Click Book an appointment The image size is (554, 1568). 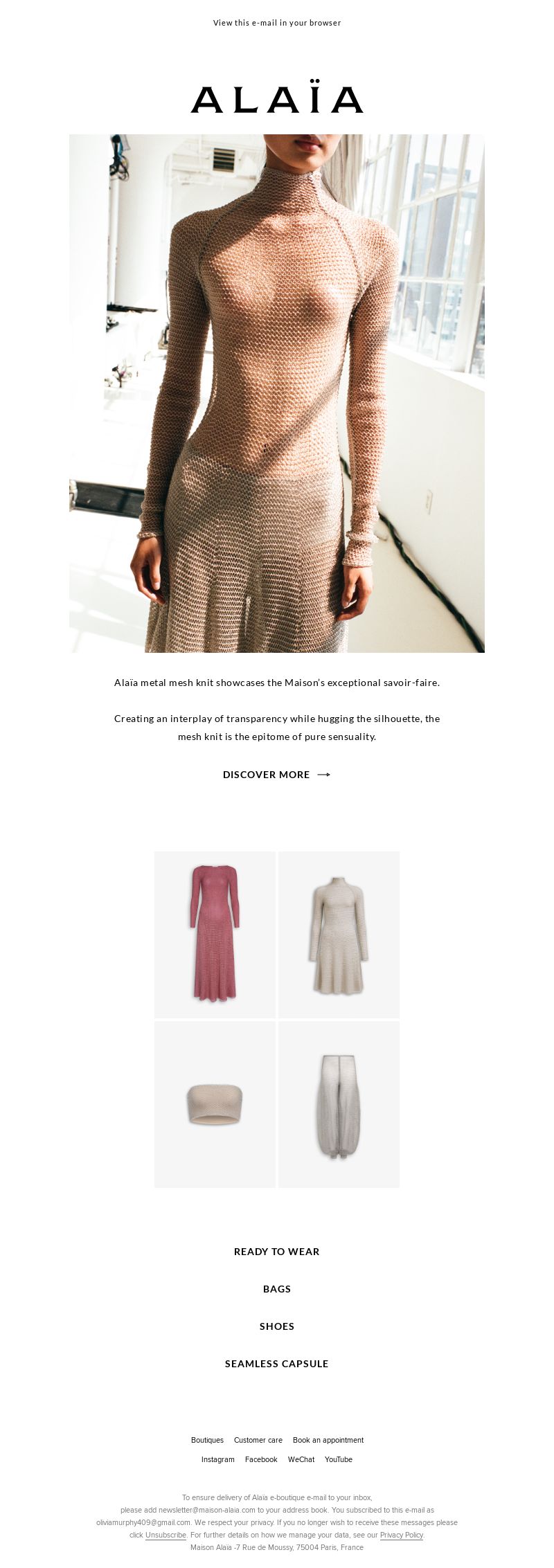(328, 1440)
